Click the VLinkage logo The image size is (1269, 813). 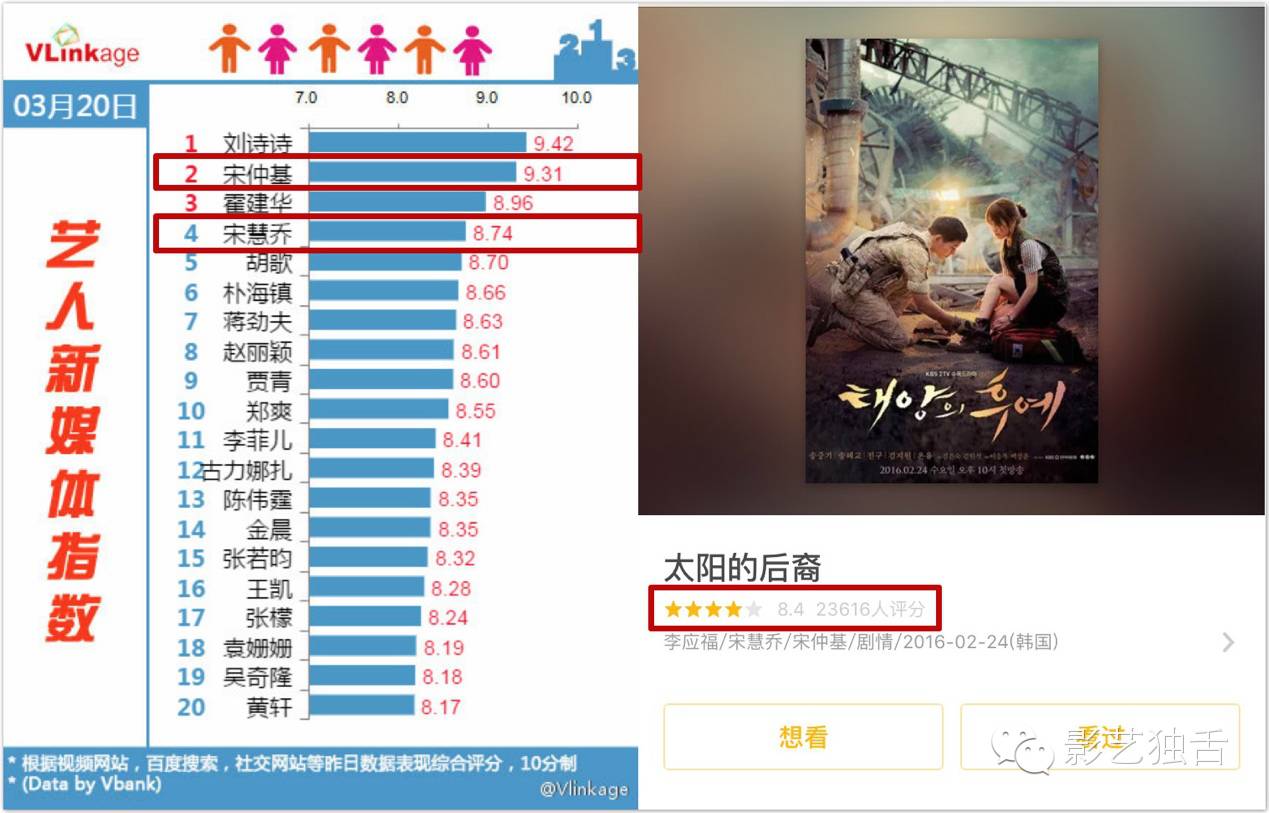point(81,46)
